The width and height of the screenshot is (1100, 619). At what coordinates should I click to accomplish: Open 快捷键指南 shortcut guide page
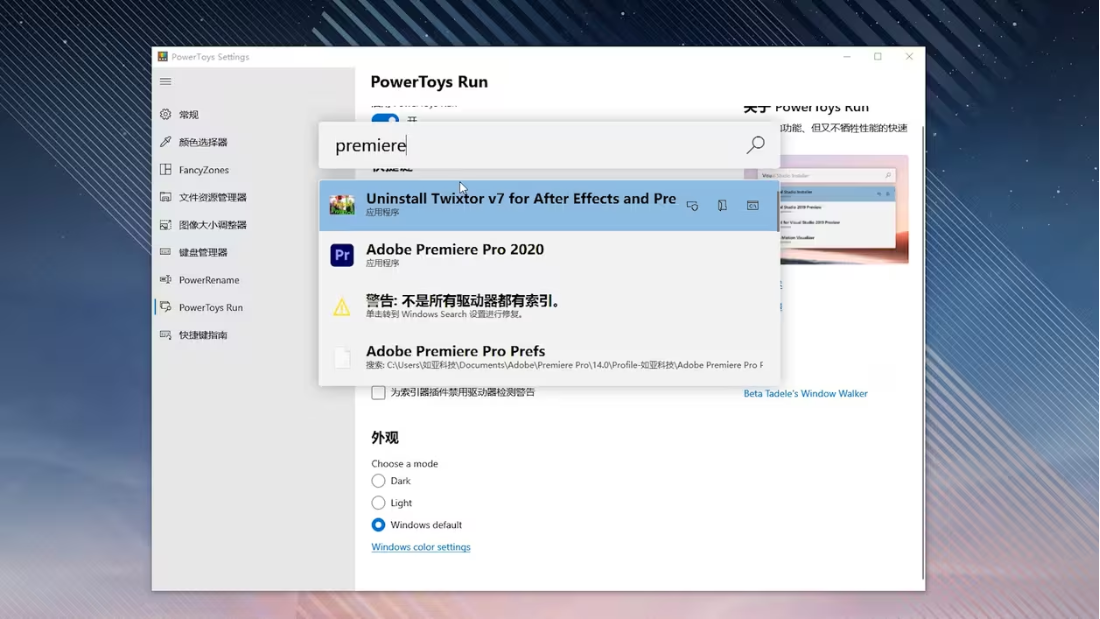coord(202,335)
